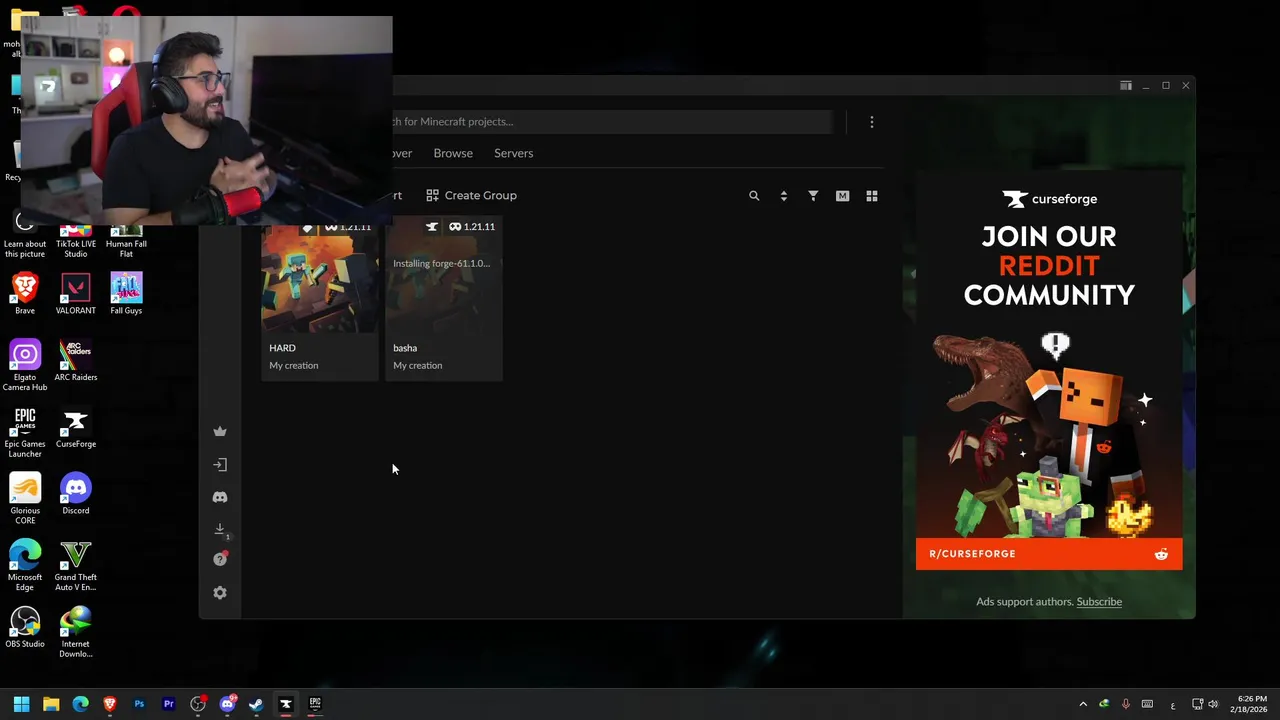
Task: Open Human Fall Flat desktop shortcut
Action: [x=126, y=240]
